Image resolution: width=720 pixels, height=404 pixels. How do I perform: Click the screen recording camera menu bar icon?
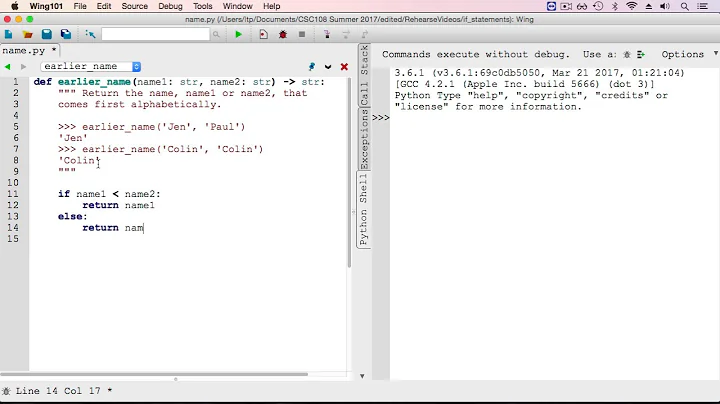[x=566, y=6]
